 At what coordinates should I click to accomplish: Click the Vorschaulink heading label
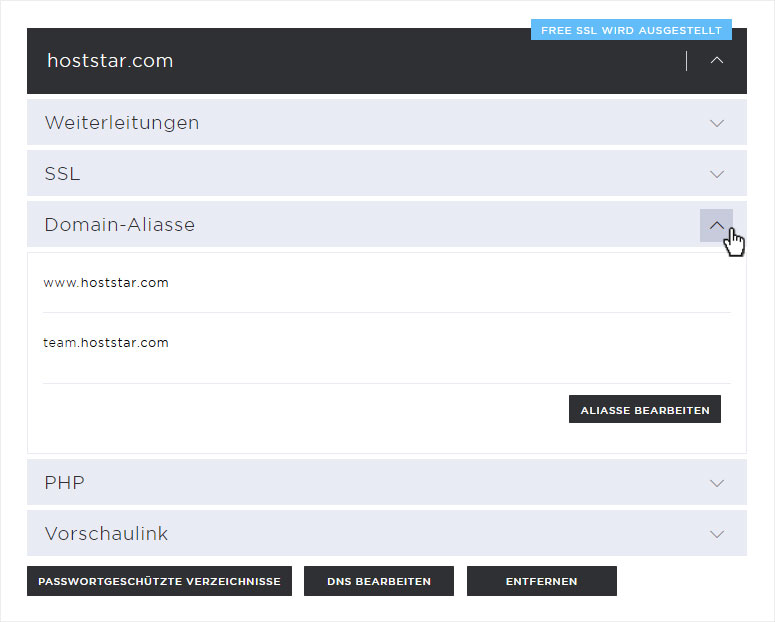coord(106,533)
